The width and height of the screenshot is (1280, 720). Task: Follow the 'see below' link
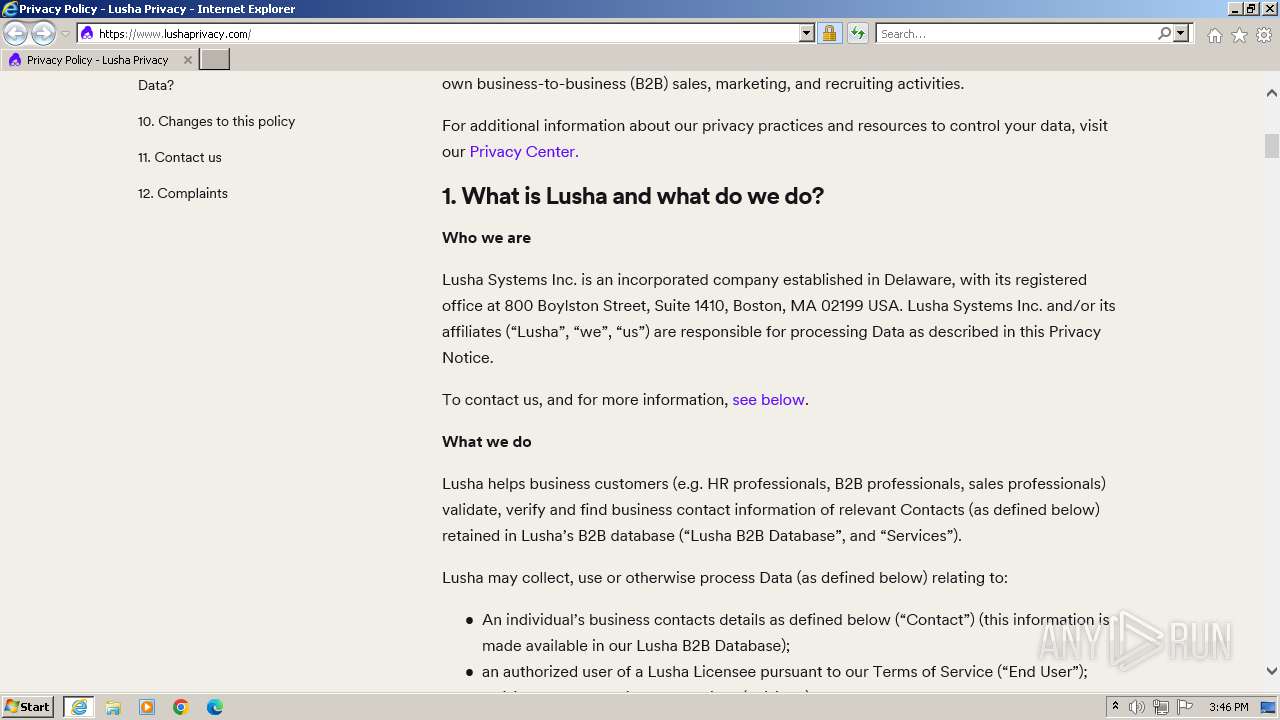tap(768, 399)
